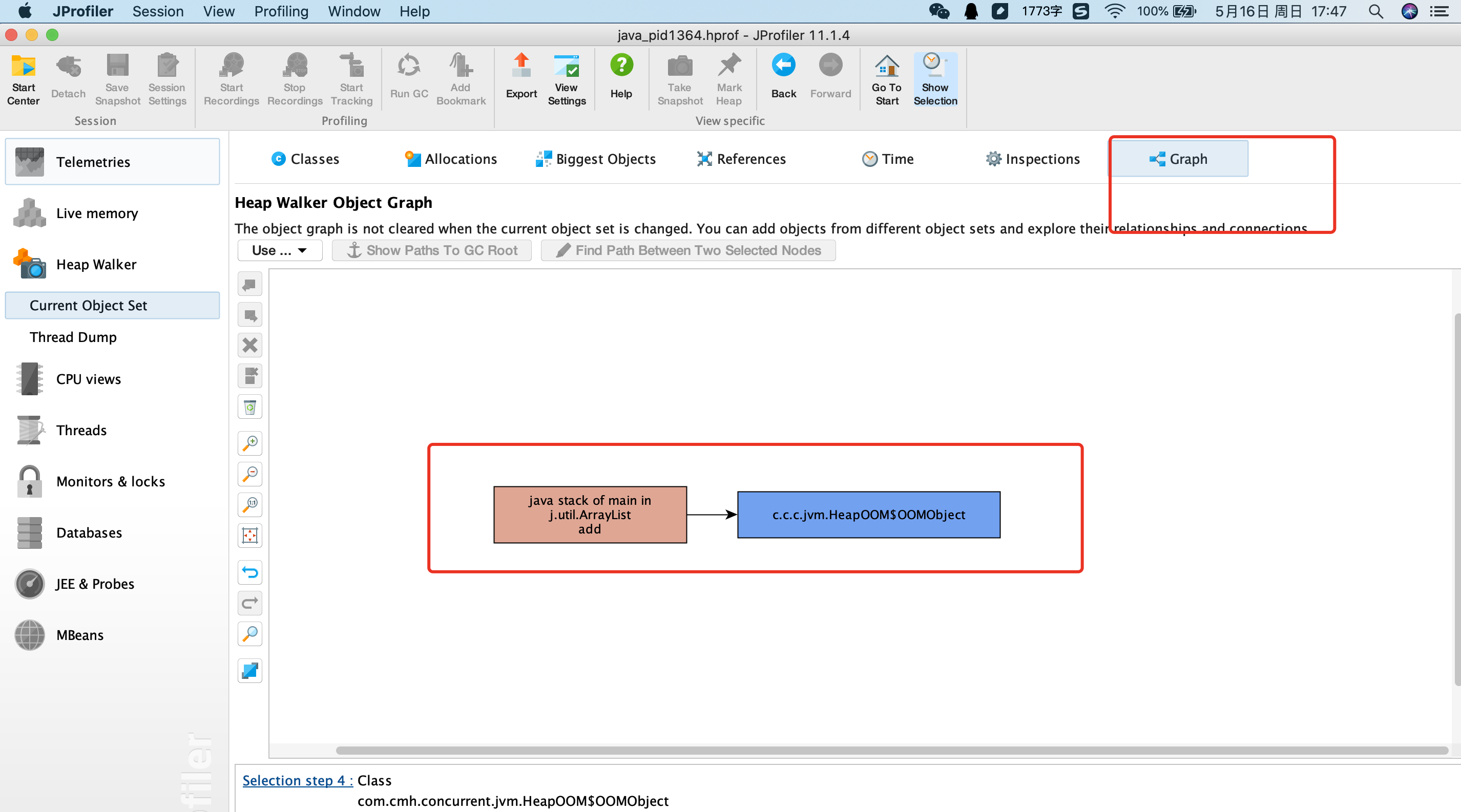The image size is (1461, 812).
Task: Switch to the Biggest Objects tab
Action: click(595, 159)
